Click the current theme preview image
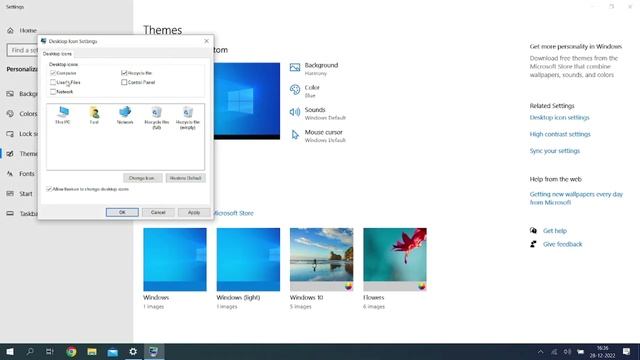Screen dimensions: 640x360 pos(247,101)
